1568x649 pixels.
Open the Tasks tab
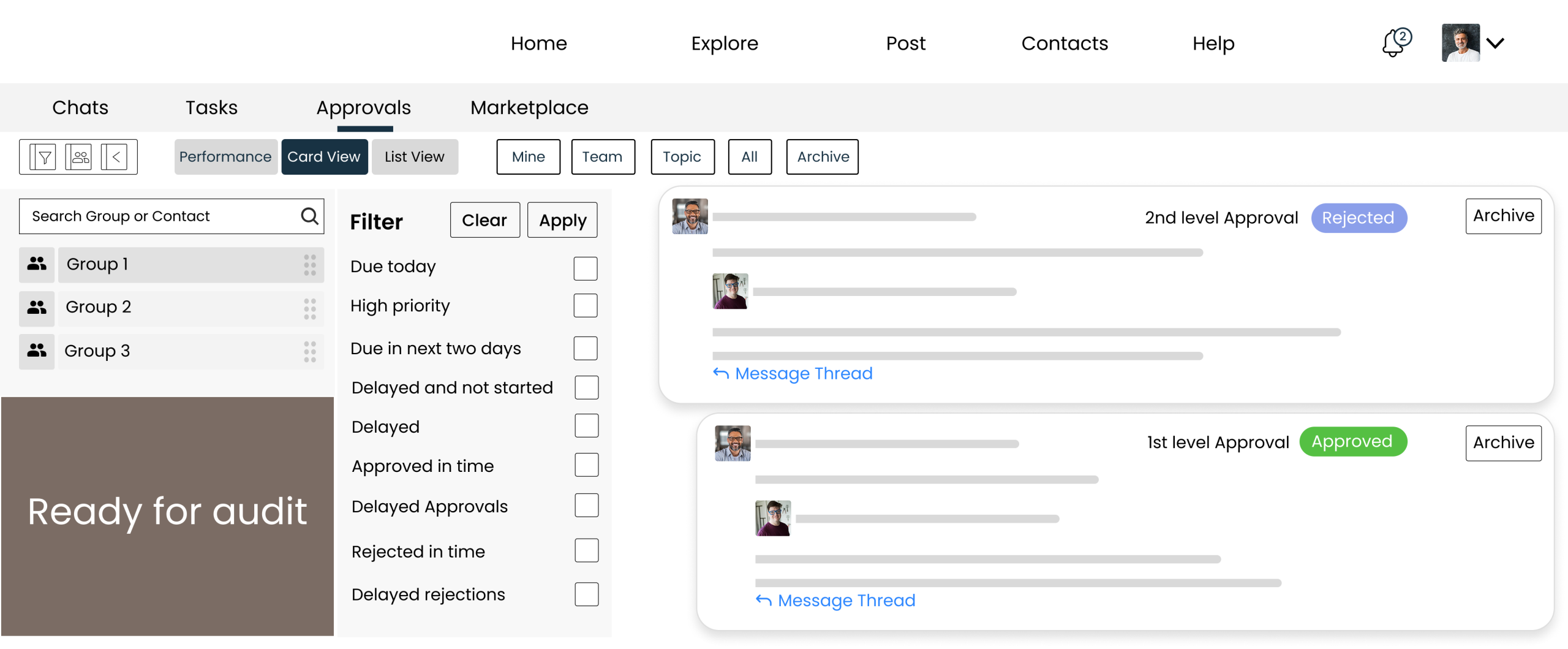tap(211, 107)
